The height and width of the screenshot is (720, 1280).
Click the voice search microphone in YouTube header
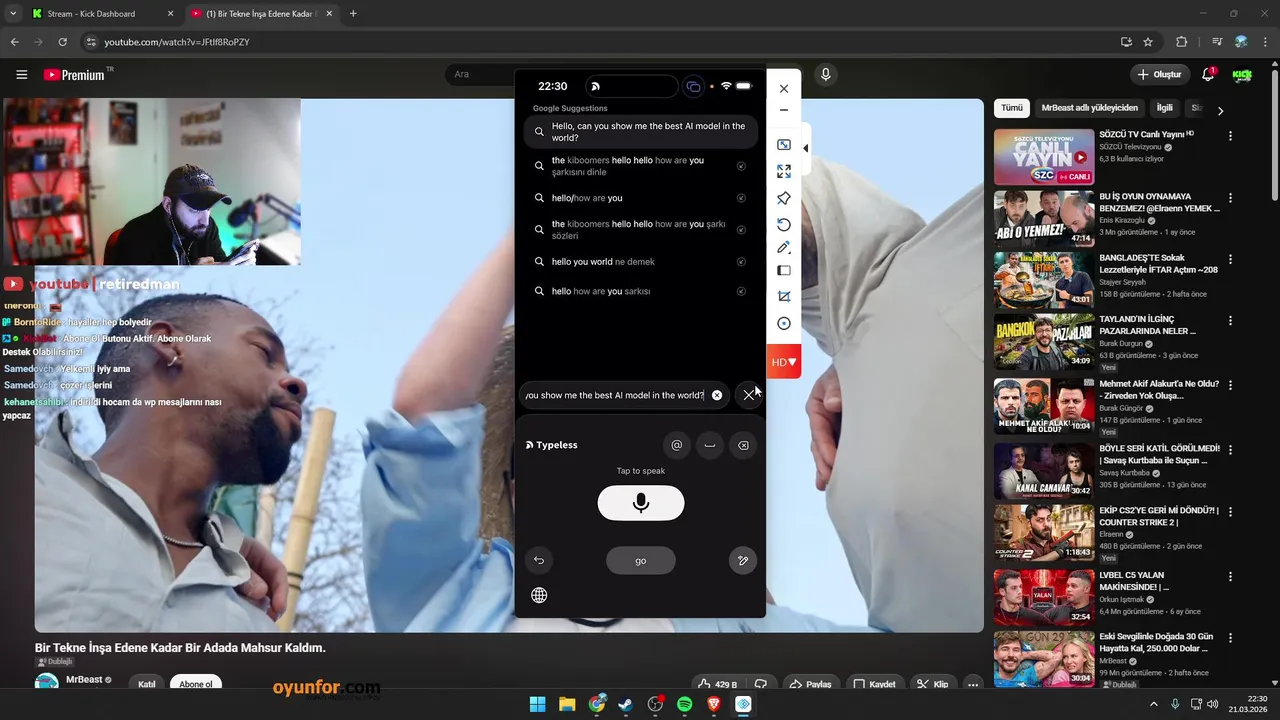pos(825,74)
